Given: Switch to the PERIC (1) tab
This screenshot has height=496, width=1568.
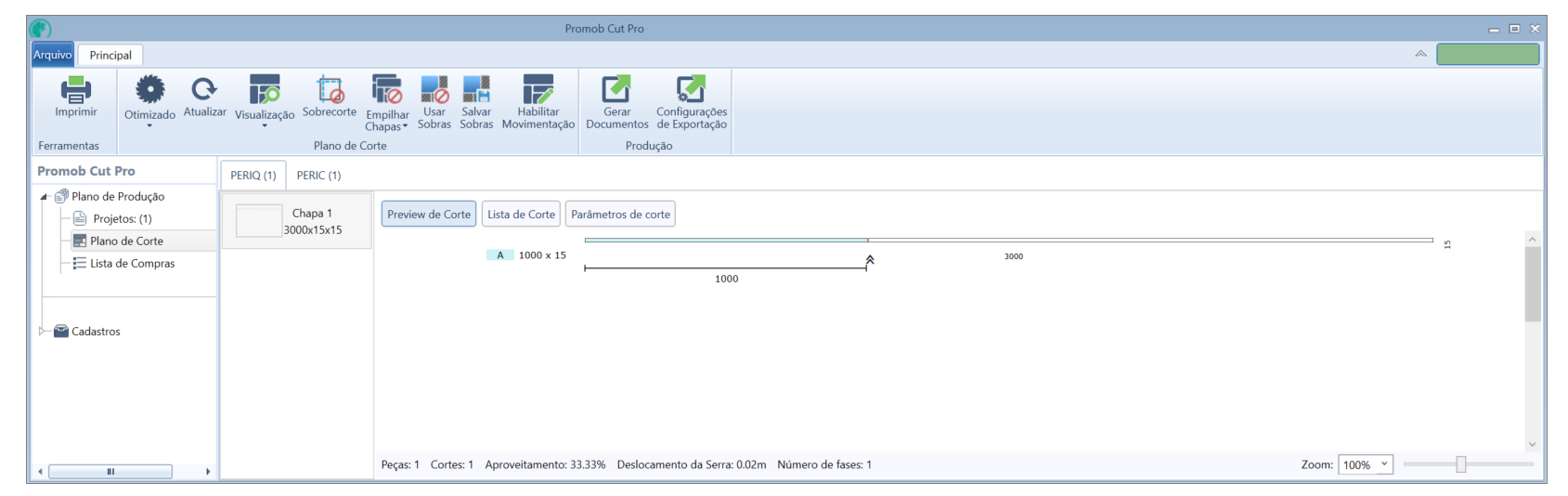Looking at the screenshot, I should [318, 176].
